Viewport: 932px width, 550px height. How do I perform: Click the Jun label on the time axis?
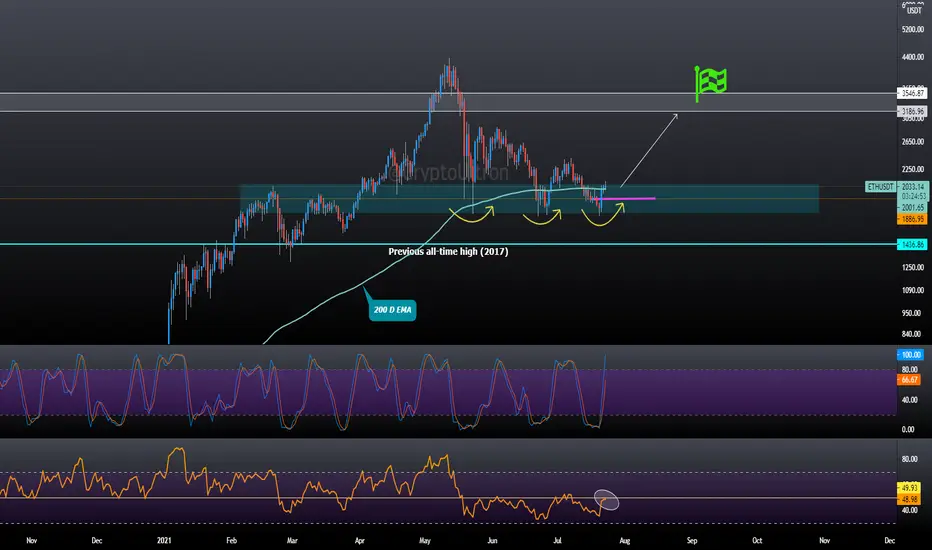(x=492, y=540)
